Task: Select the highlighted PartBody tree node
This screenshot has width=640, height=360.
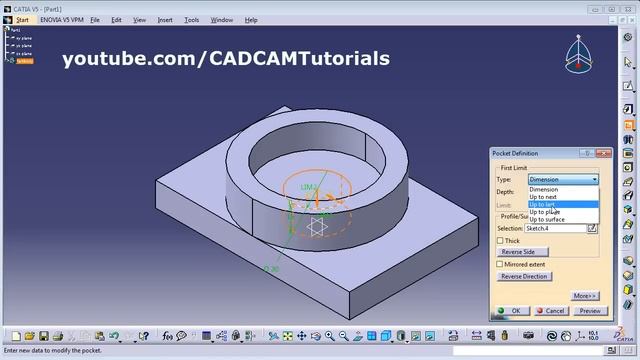Action: click(24, 61)
